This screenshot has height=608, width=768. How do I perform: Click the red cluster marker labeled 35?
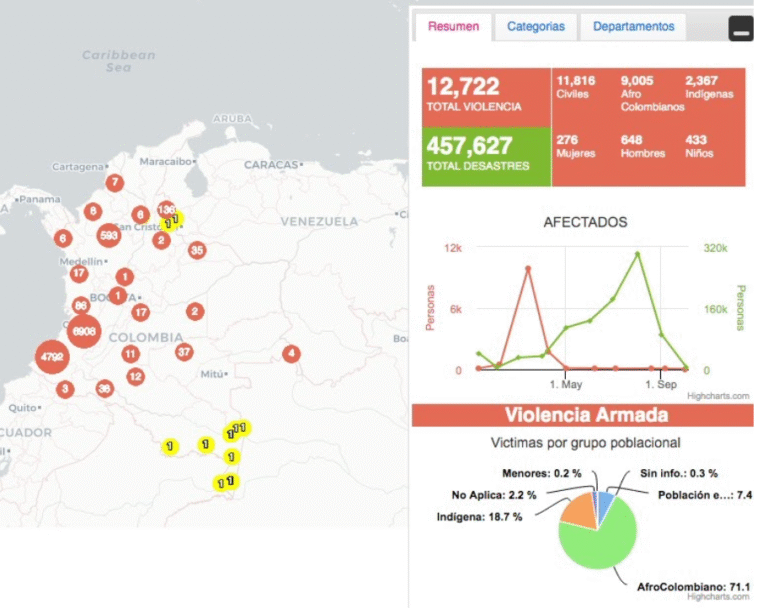197,250
